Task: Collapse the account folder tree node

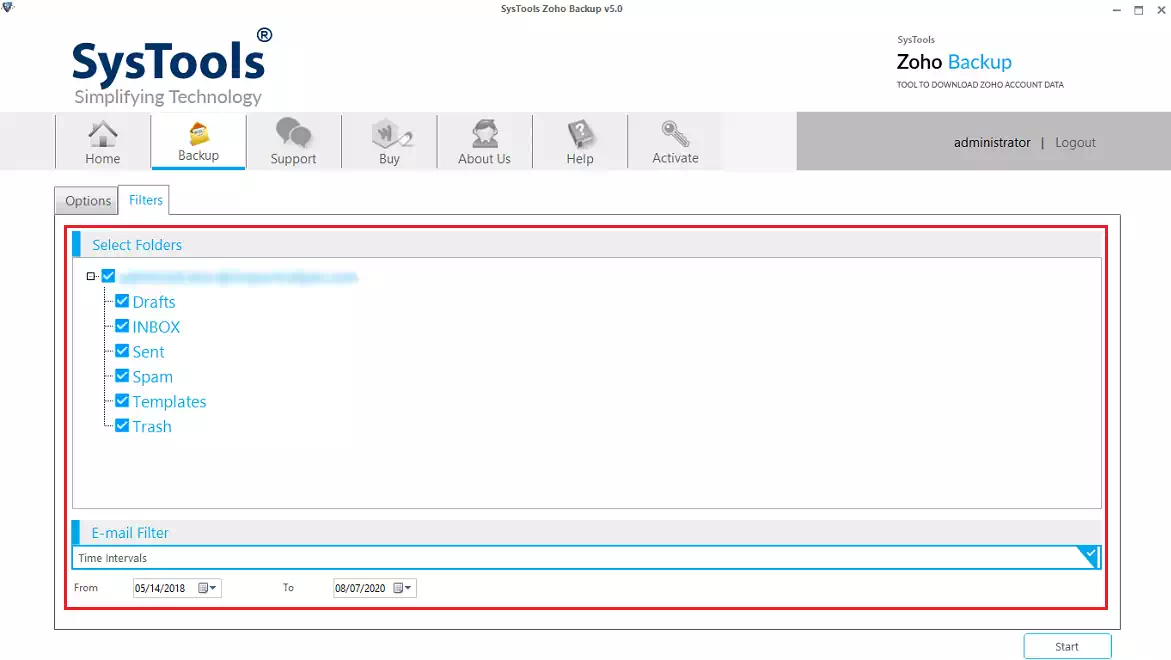Action: (x=91, y=276)
